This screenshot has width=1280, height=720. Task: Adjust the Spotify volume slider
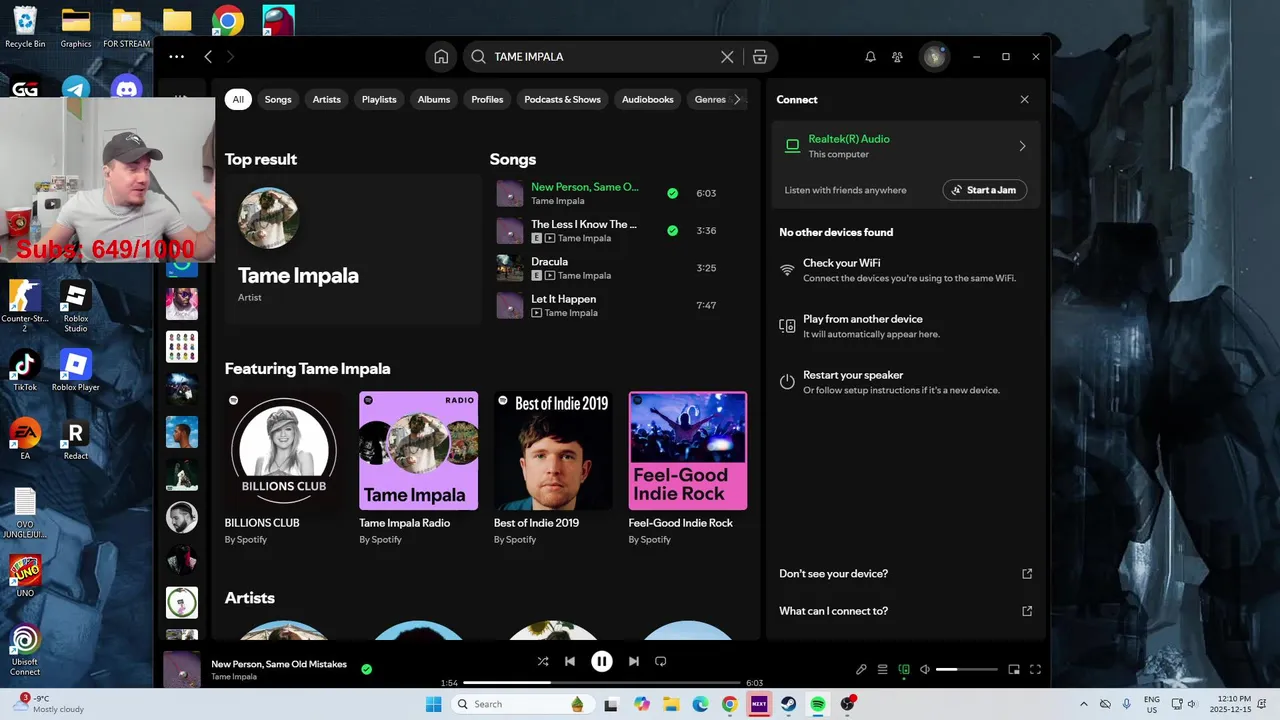point(967,669)
